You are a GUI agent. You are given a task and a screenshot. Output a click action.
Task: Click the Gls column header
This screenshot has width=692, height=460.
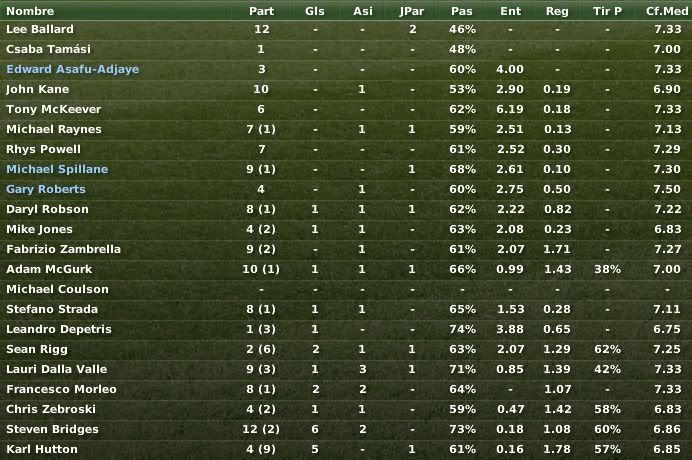315,11
